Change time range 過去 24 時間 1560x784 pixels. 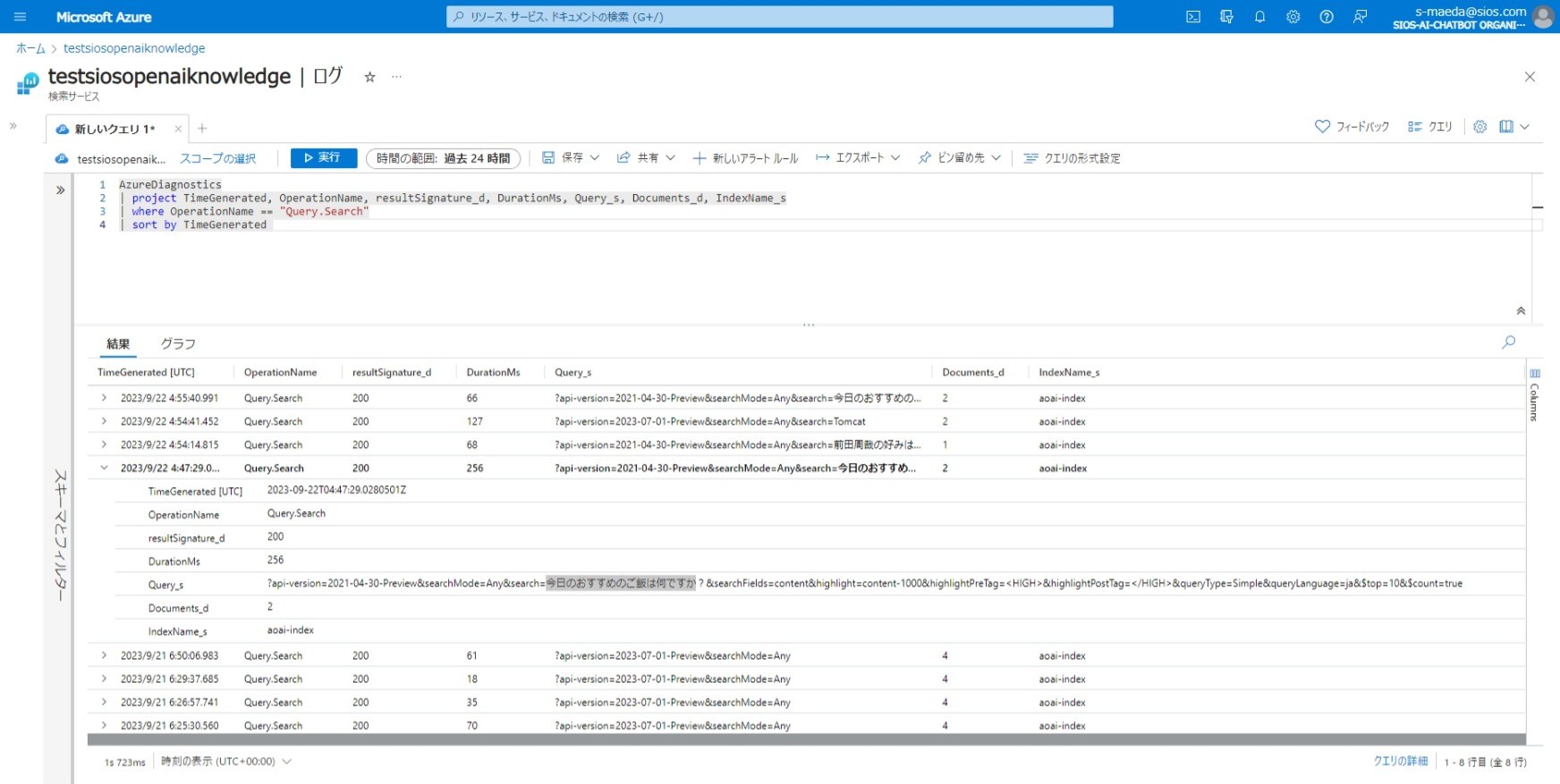click(x=443, y=158)
